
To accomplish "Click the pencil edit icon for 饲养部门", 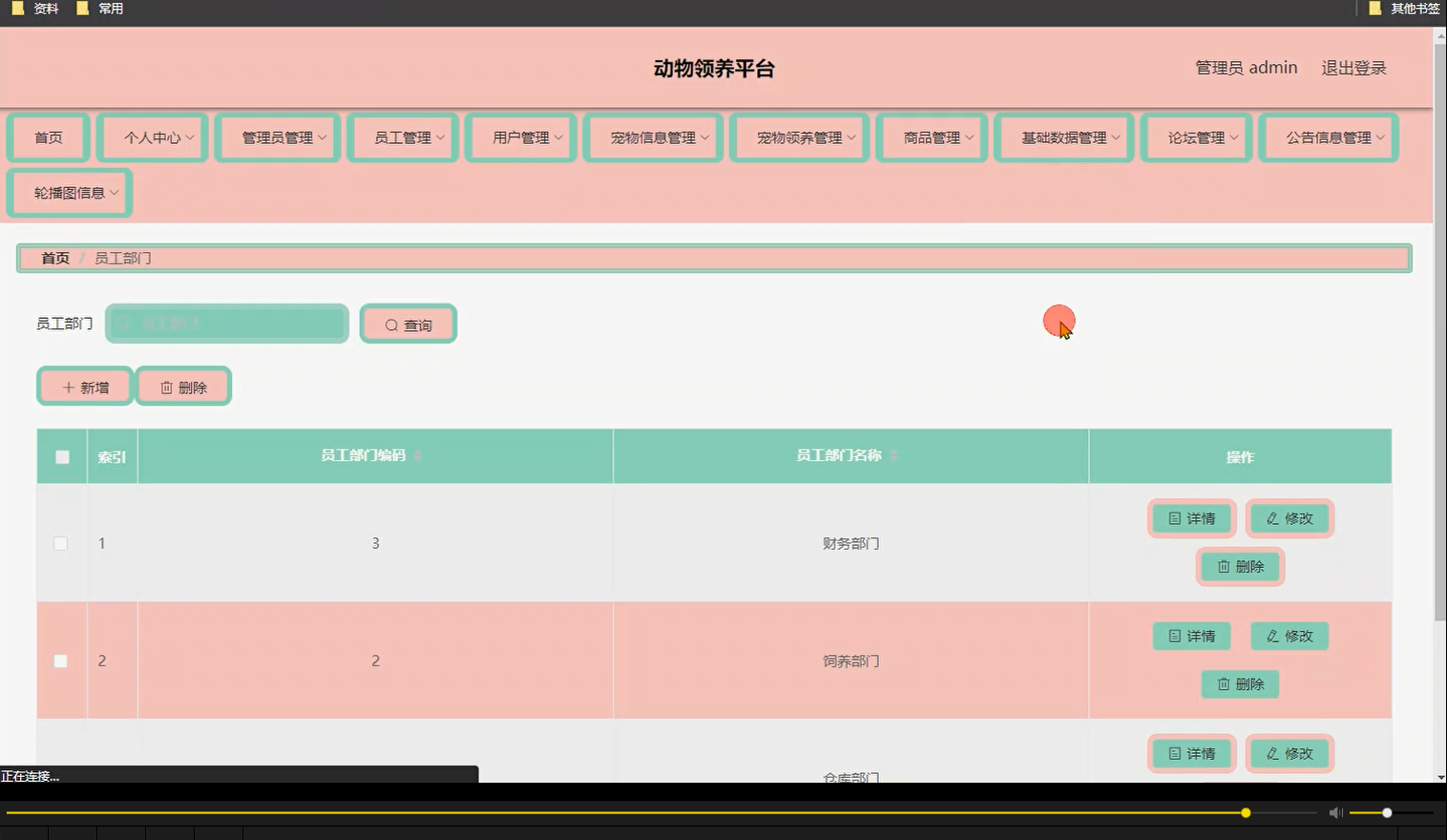I will coord(1271,636).
